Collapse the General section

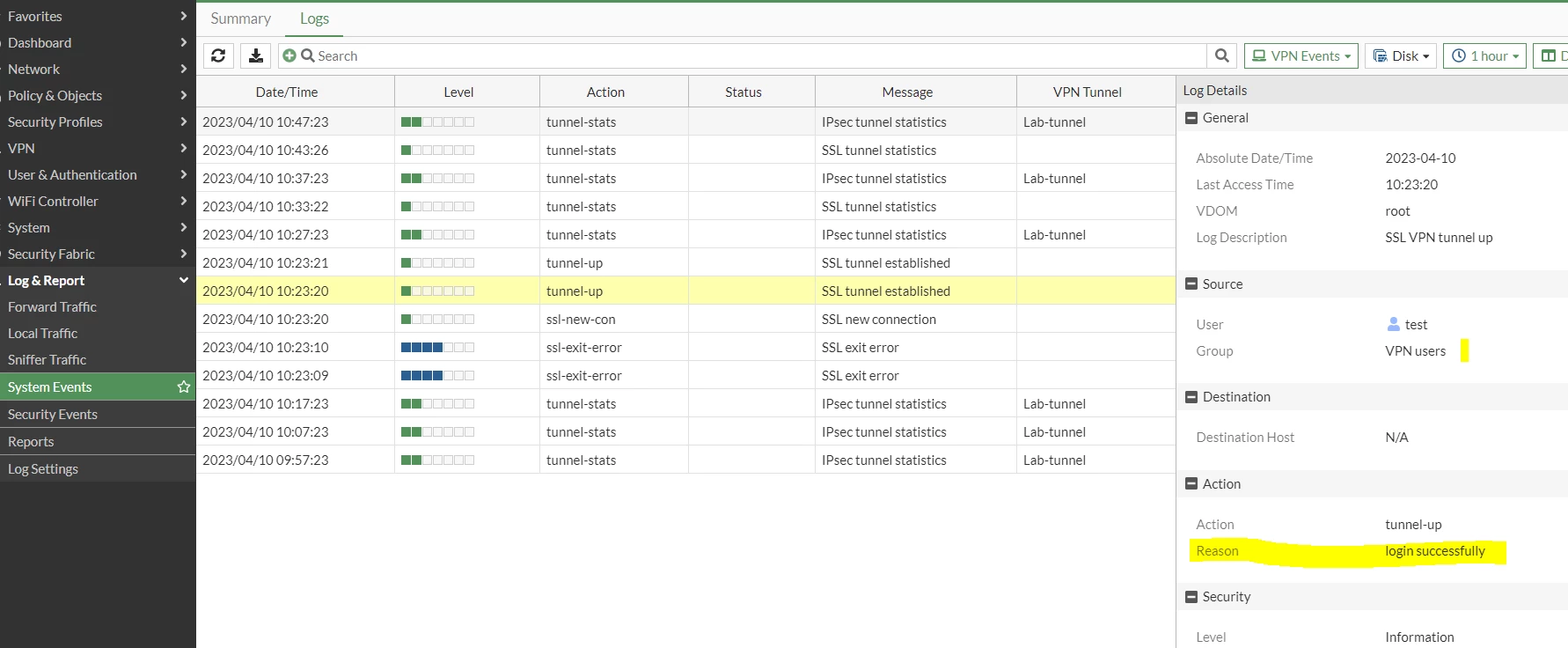1191,118
